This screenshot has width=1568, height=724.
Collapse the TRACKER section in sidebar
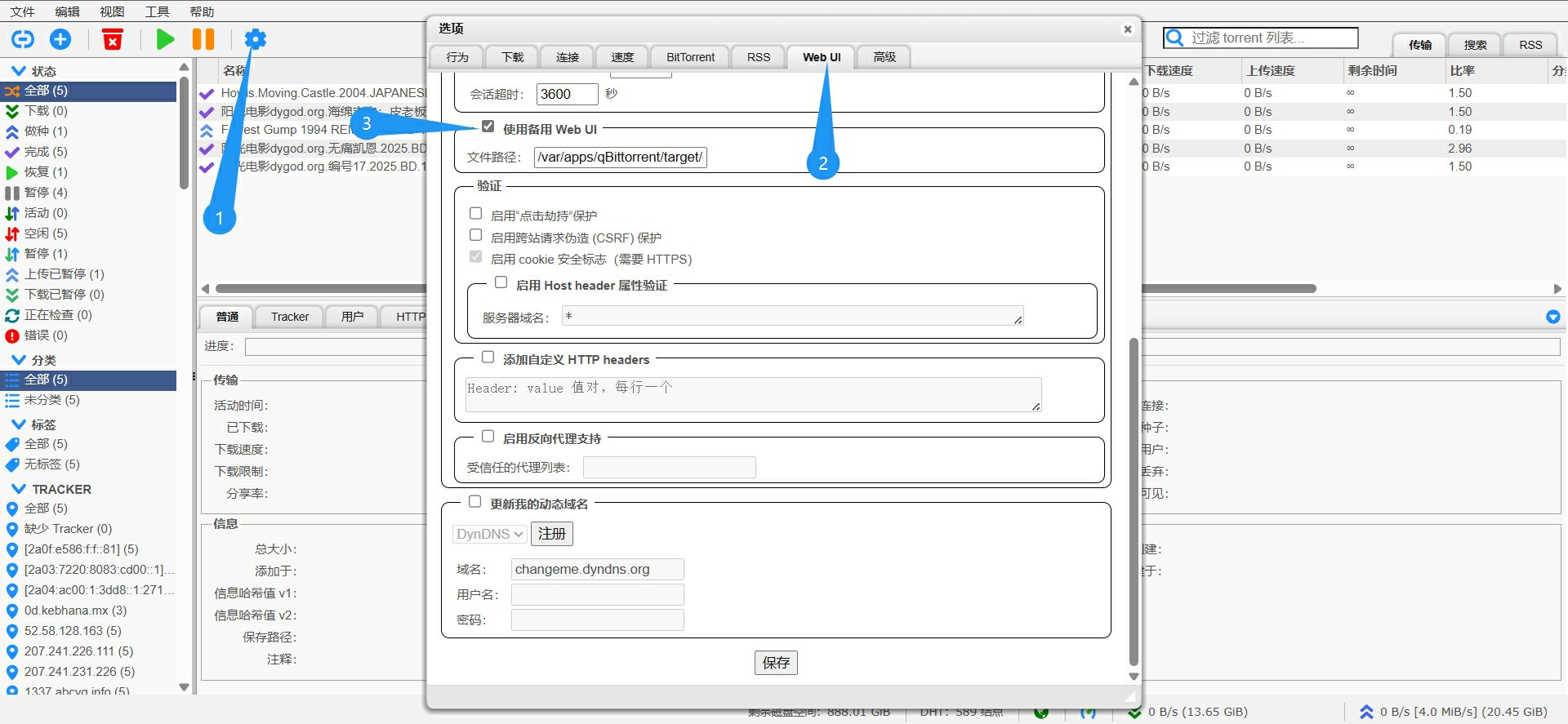(x=19, y=489)
